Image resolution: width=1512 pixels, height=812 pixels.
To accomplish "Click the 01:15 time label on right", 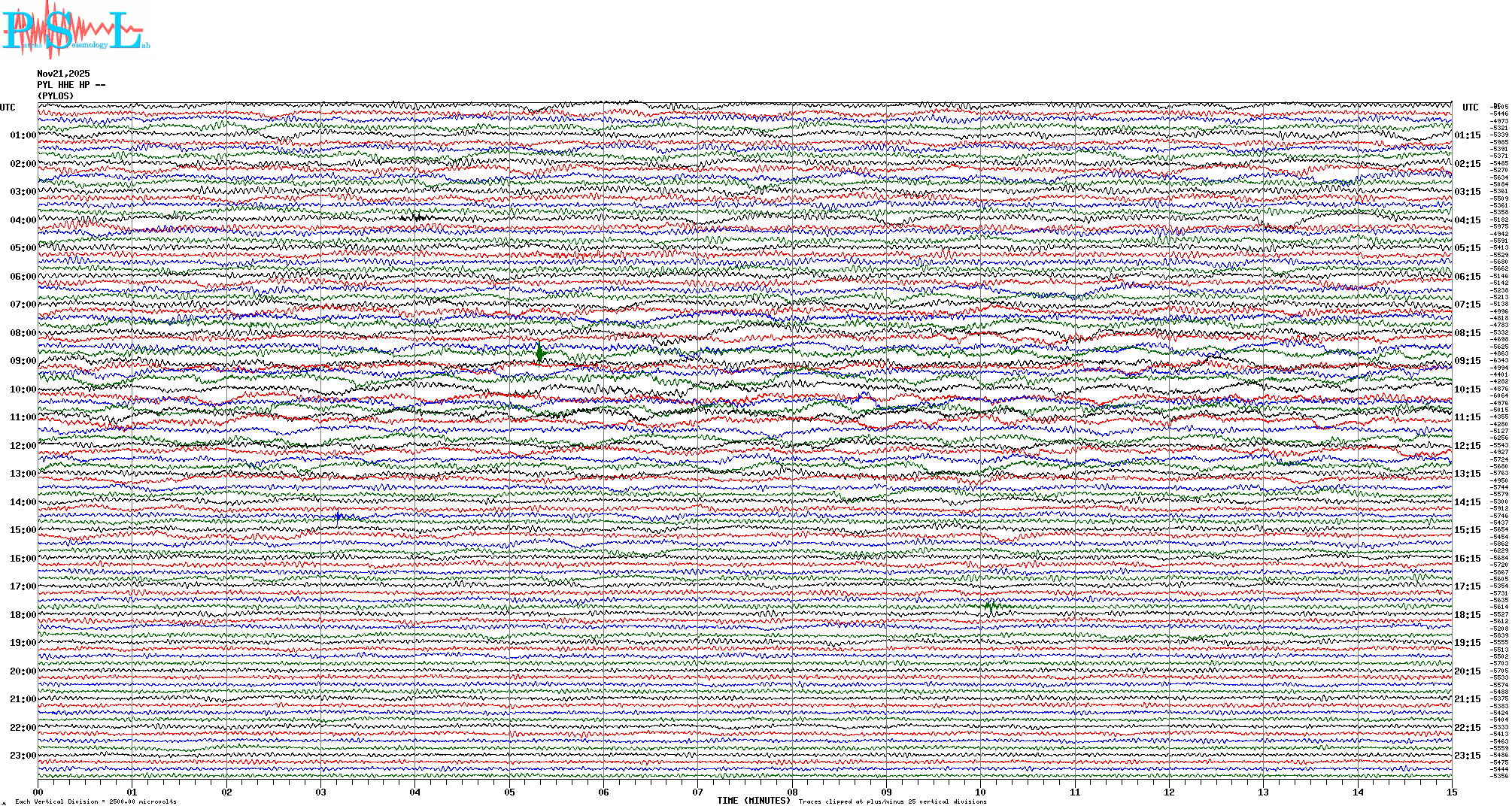I will coord(1467,136).
